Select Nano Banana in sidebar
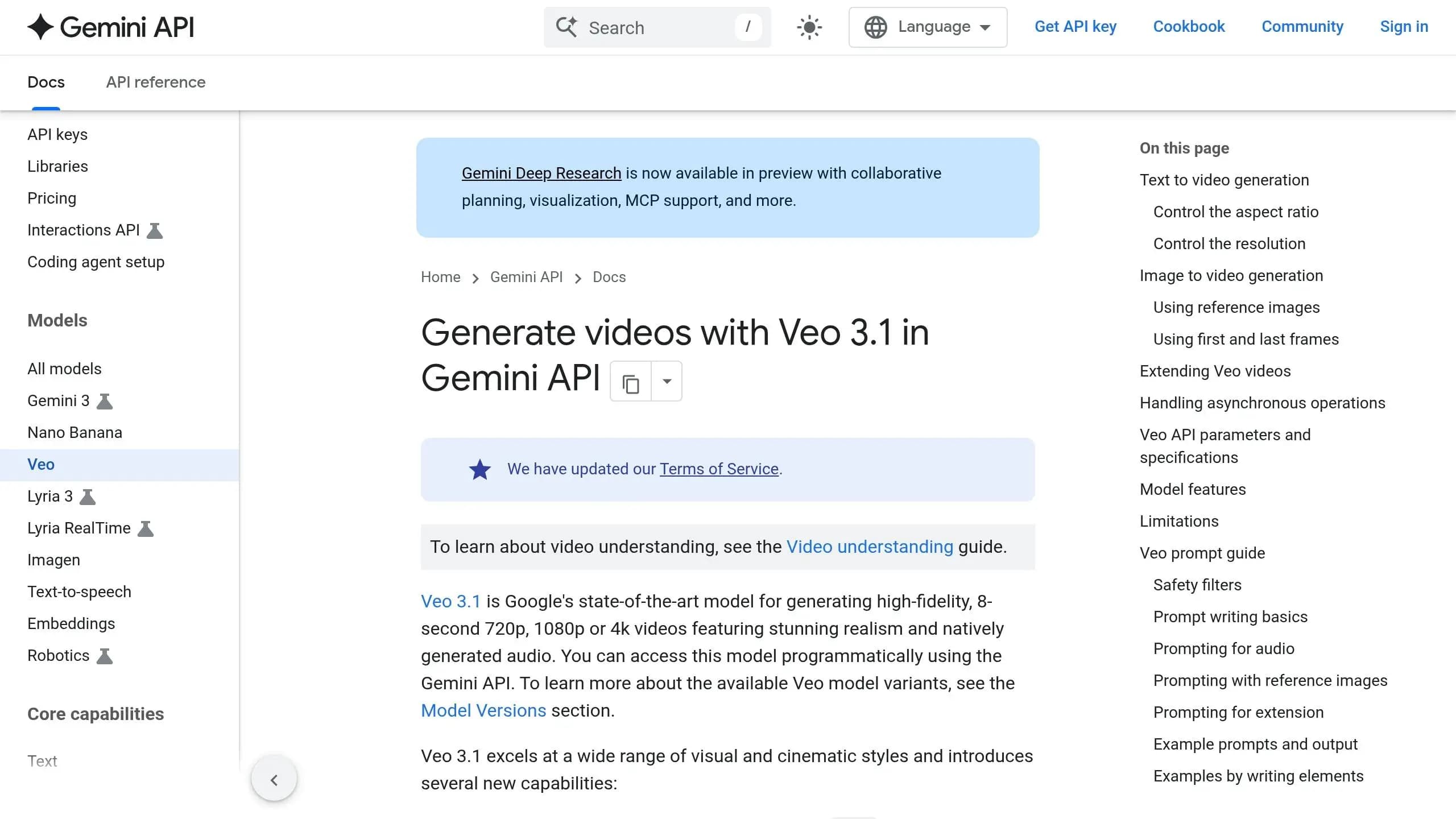This screenshot has height=819, width=1456. coord(75,433)
